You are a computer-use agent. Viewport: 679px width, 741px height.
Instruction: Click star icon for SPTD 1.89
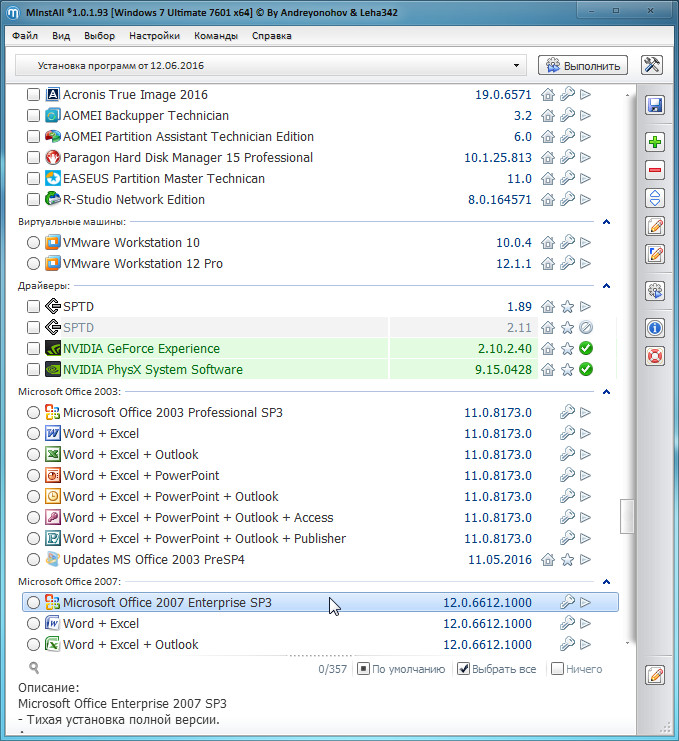567,307
